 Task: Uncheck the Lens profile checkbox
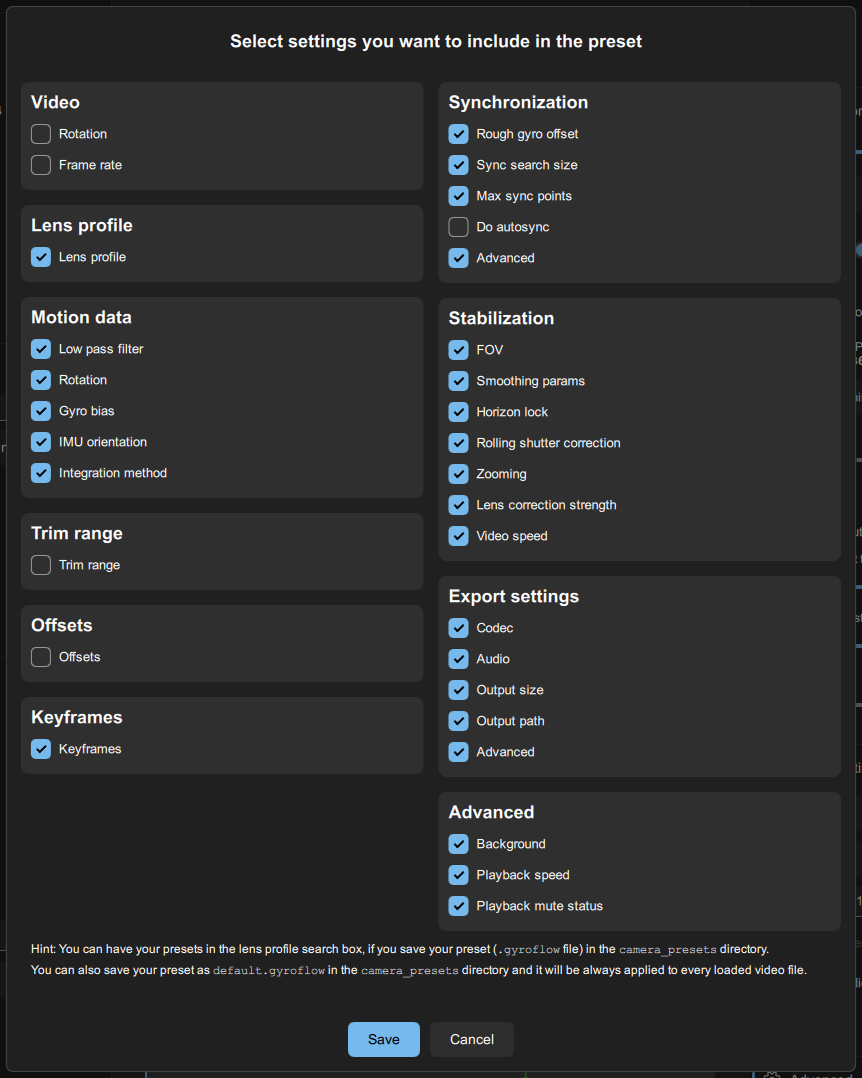point(41,257)
